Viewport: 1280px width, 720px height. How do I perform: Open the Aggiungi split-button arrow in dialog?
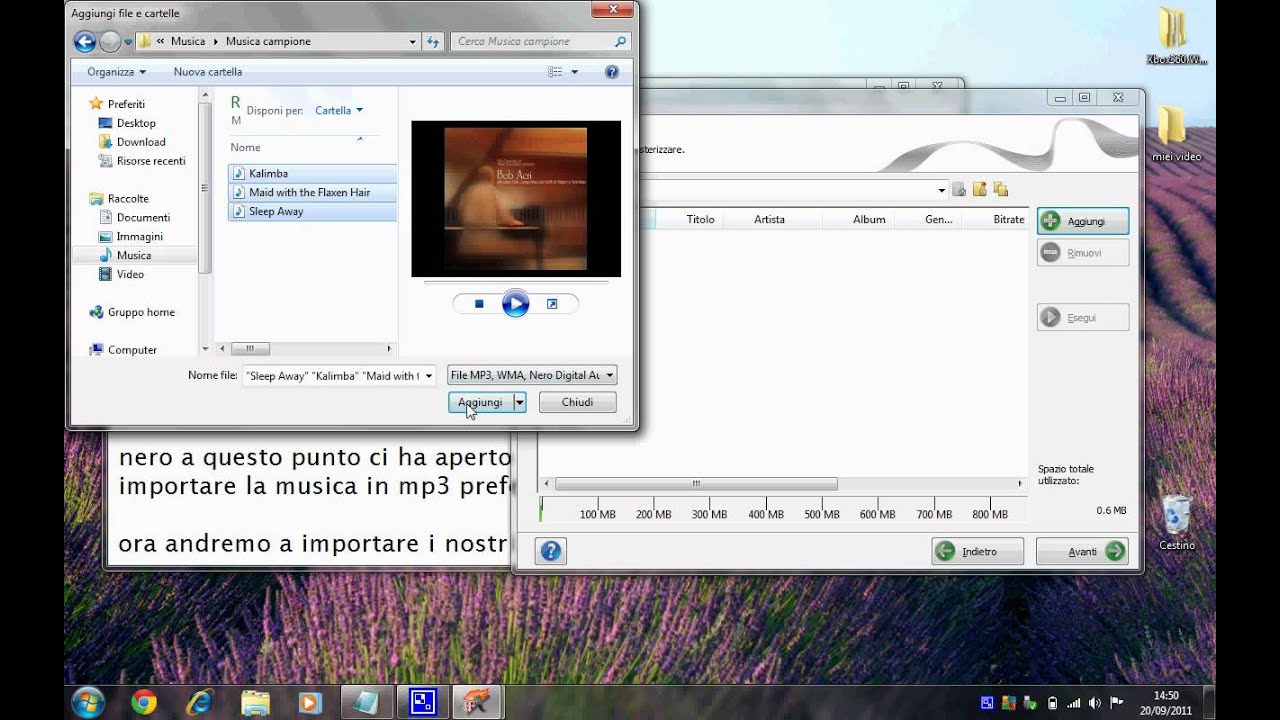click(x=519, y=402)
